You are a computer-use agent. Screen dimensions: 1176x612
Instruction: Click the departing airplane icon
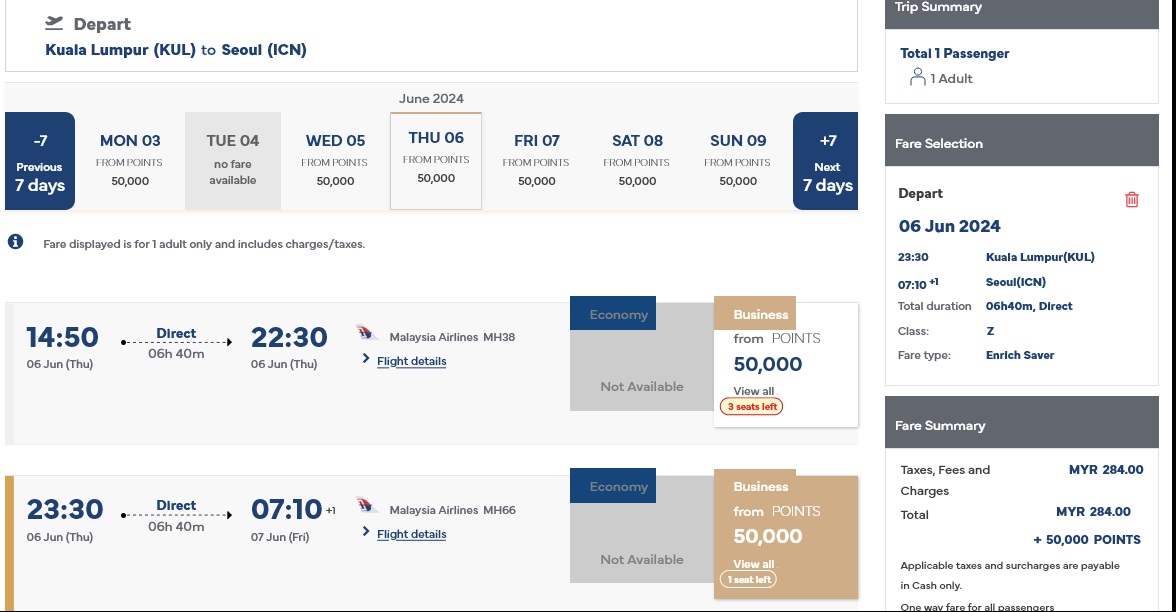[x=54, y=23]
